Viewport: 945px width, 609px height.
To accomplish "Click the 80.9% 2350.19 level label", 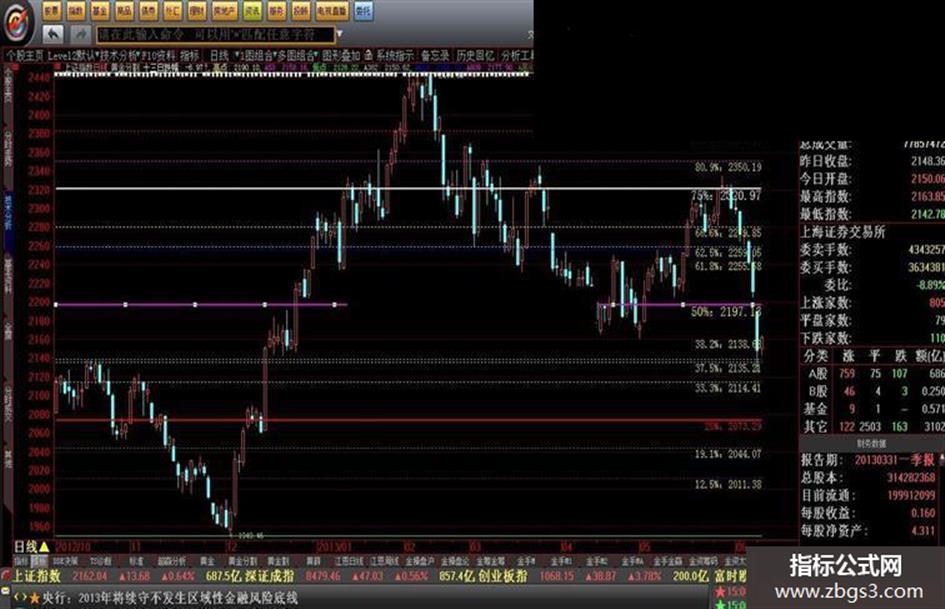I will tap(728, 167).
